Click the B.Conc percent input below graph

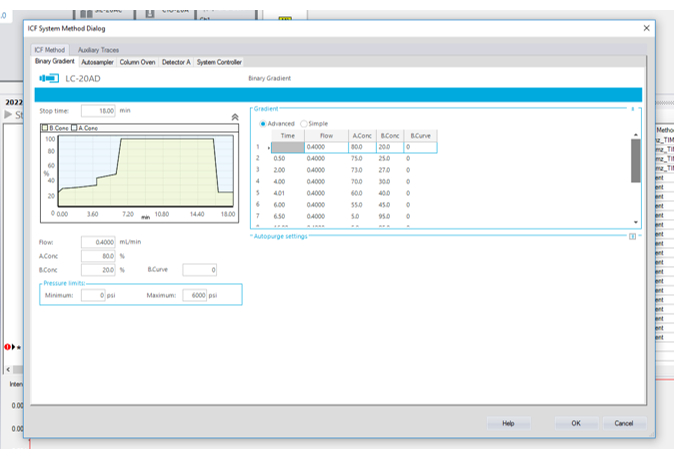[x=98, y=270]
